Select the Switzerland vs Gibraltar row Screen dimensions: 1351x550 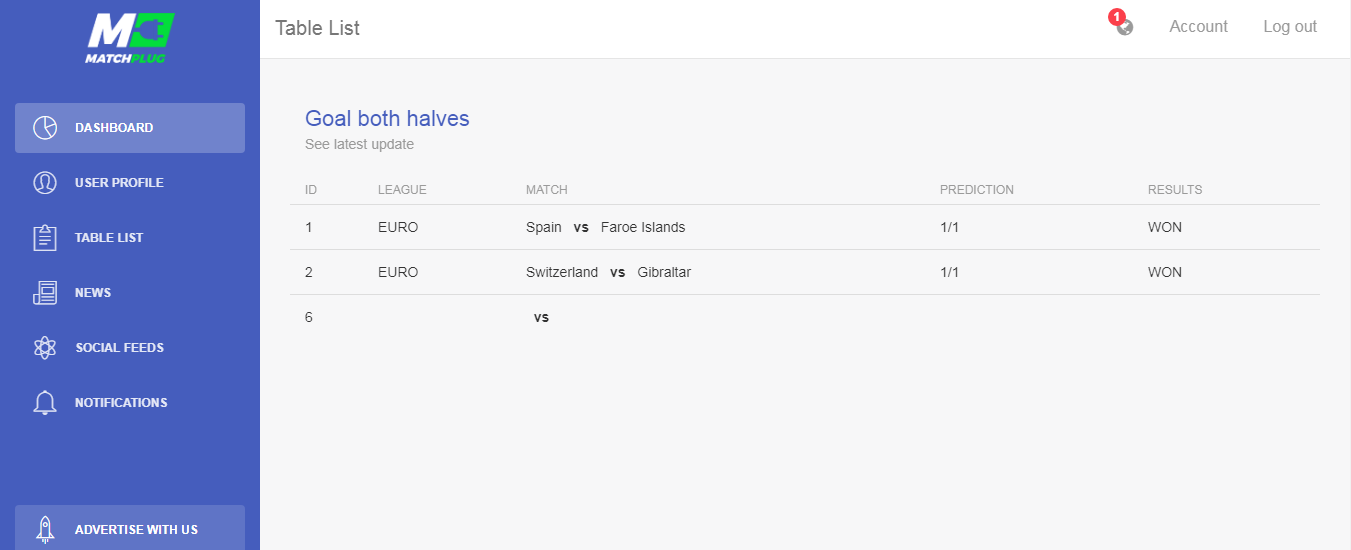tap(805, 272)
